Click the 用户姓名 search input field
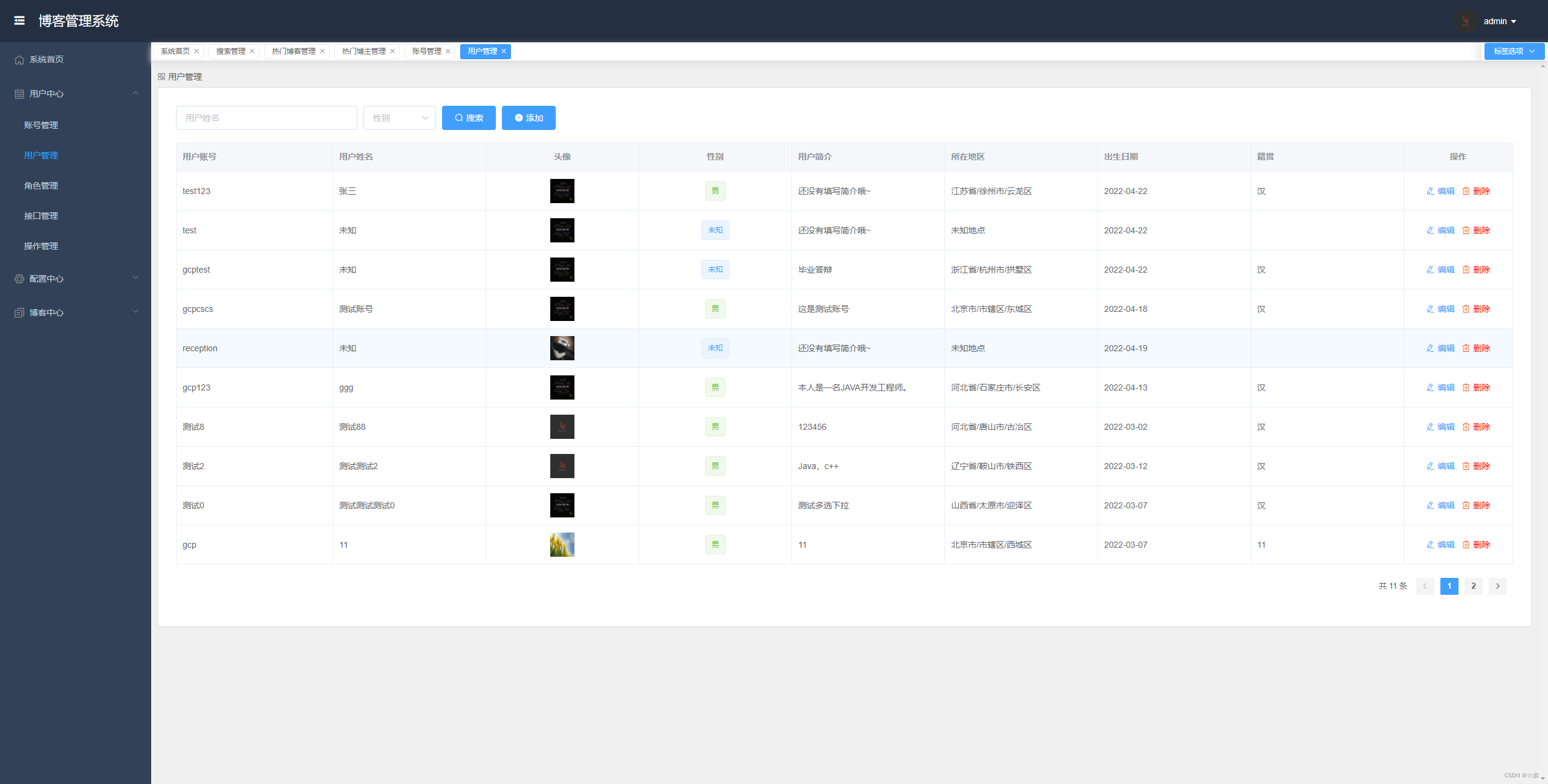This screenshot has width=1548, height=784. click(266, 118)
